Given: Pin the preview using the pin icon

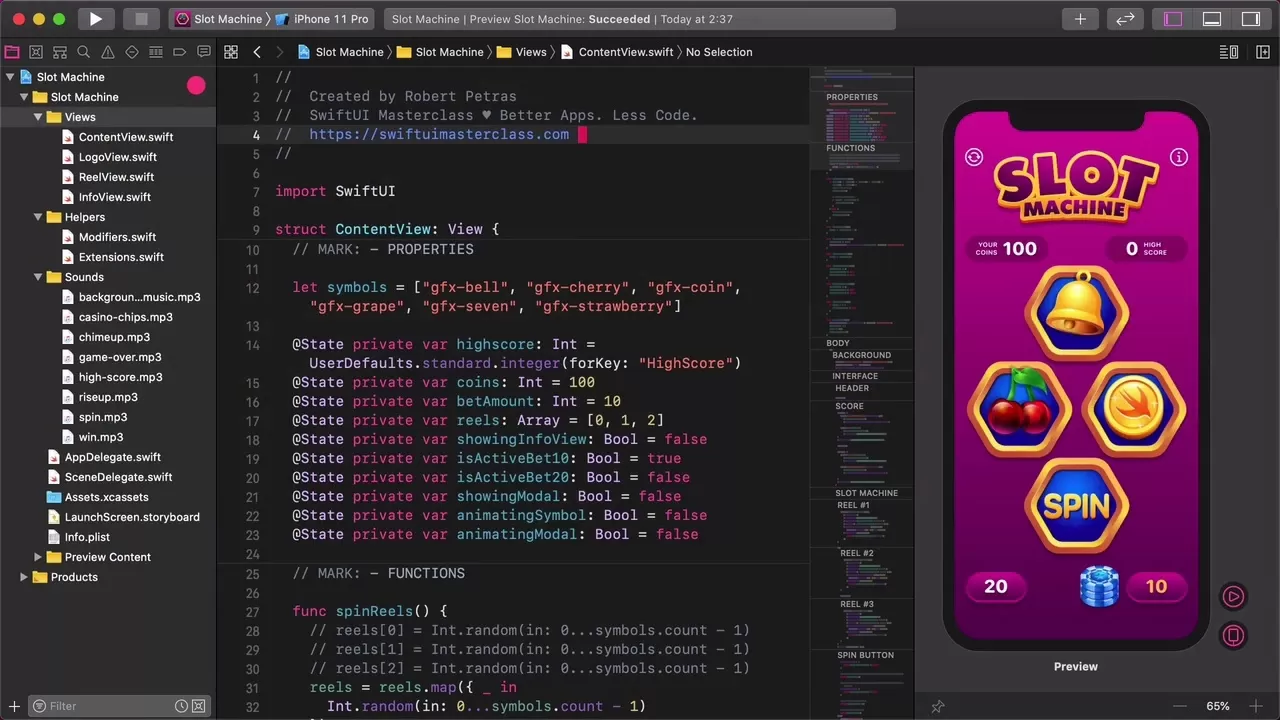Looking at the screenshot, I should pos(937,706).
